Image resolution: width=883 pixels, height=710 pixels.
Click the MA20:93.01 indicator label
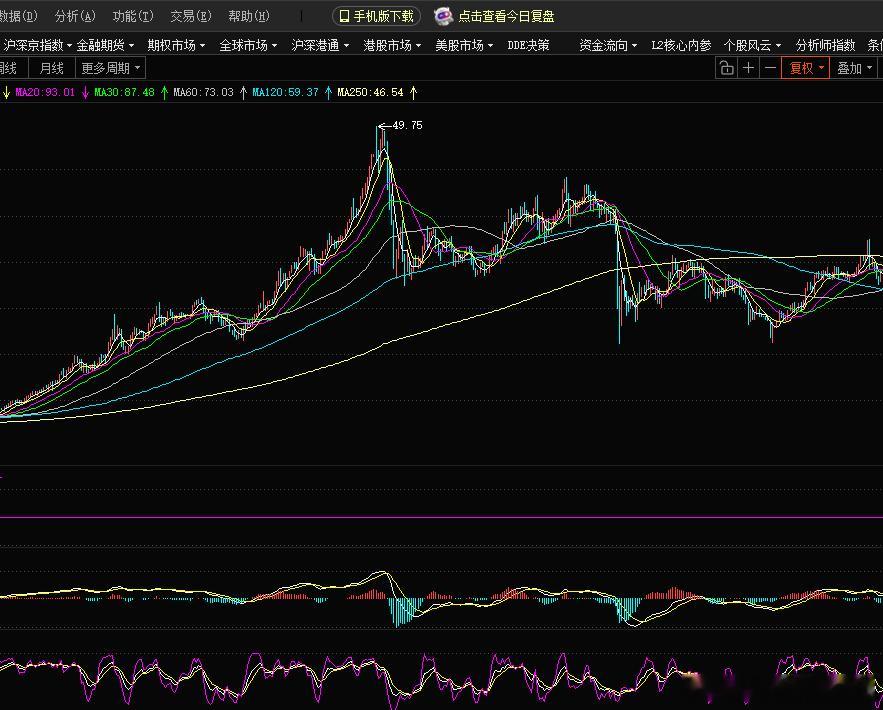(x=45, y=92)
